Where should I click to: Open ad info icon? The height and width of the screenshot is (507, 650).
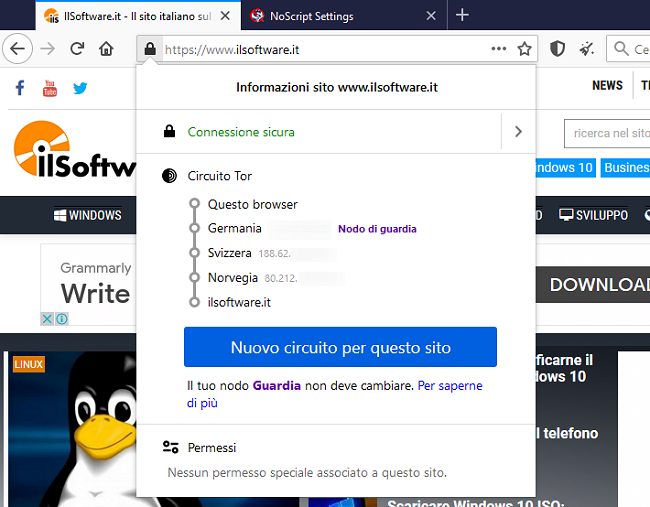coord(62,319)
